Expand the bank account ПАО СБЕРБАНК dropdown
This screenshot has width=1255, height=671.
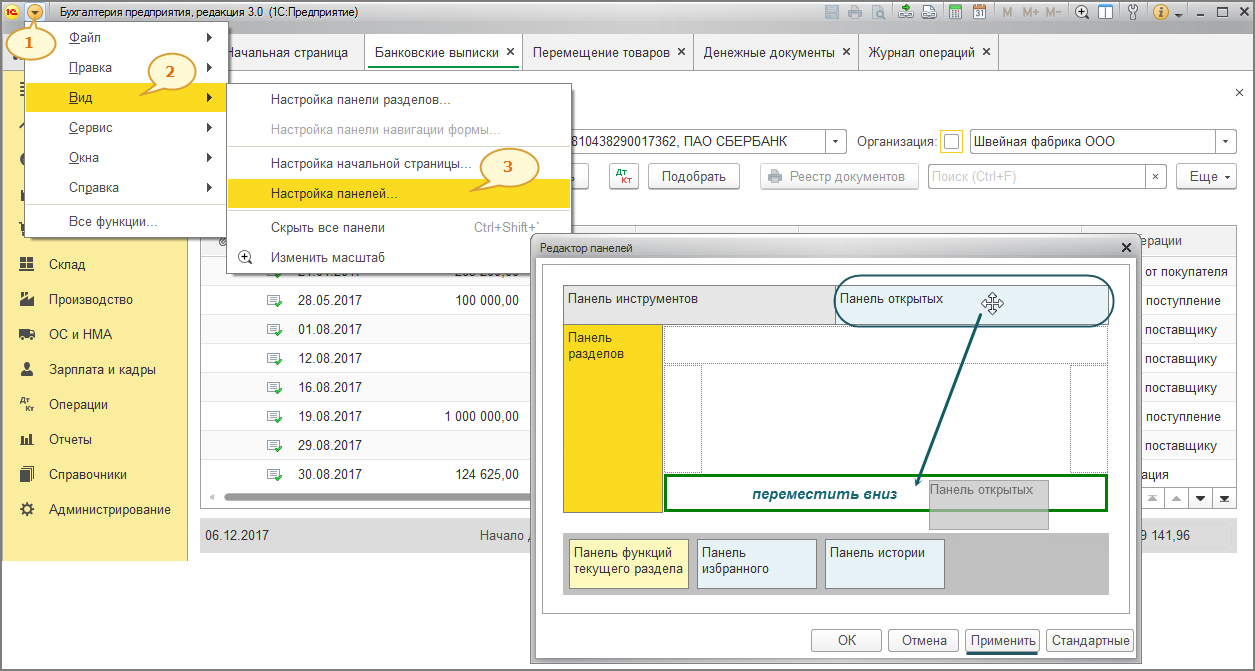[837, 142]
